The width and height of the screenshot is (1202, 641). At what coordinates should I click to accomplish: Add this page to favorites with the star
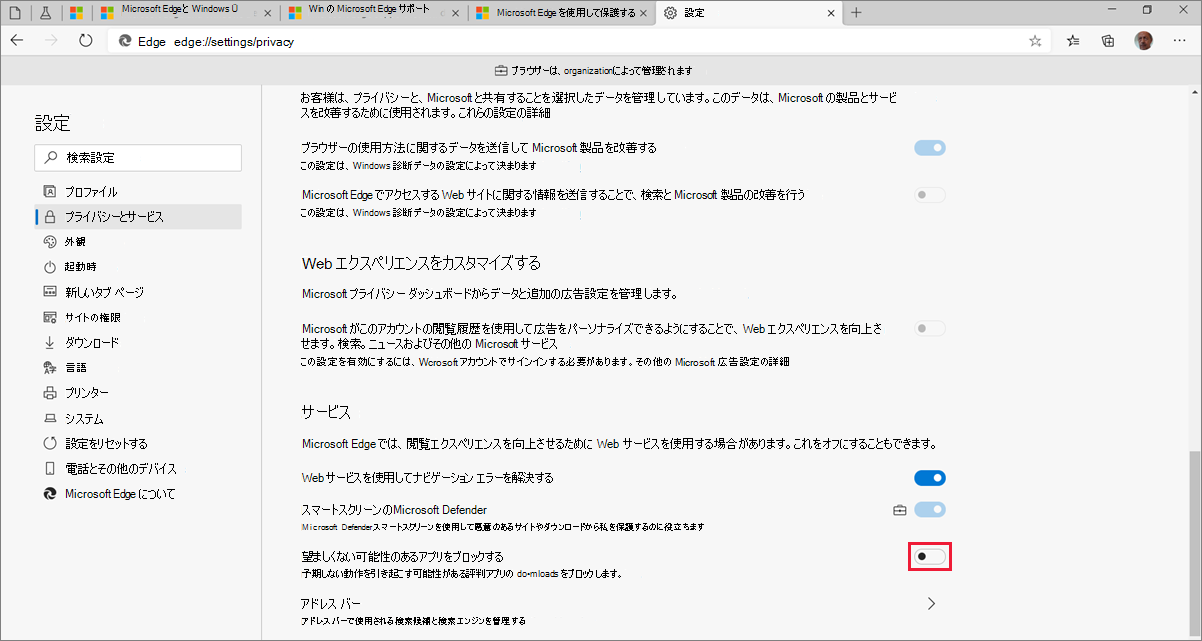[x=1035, y=41]
